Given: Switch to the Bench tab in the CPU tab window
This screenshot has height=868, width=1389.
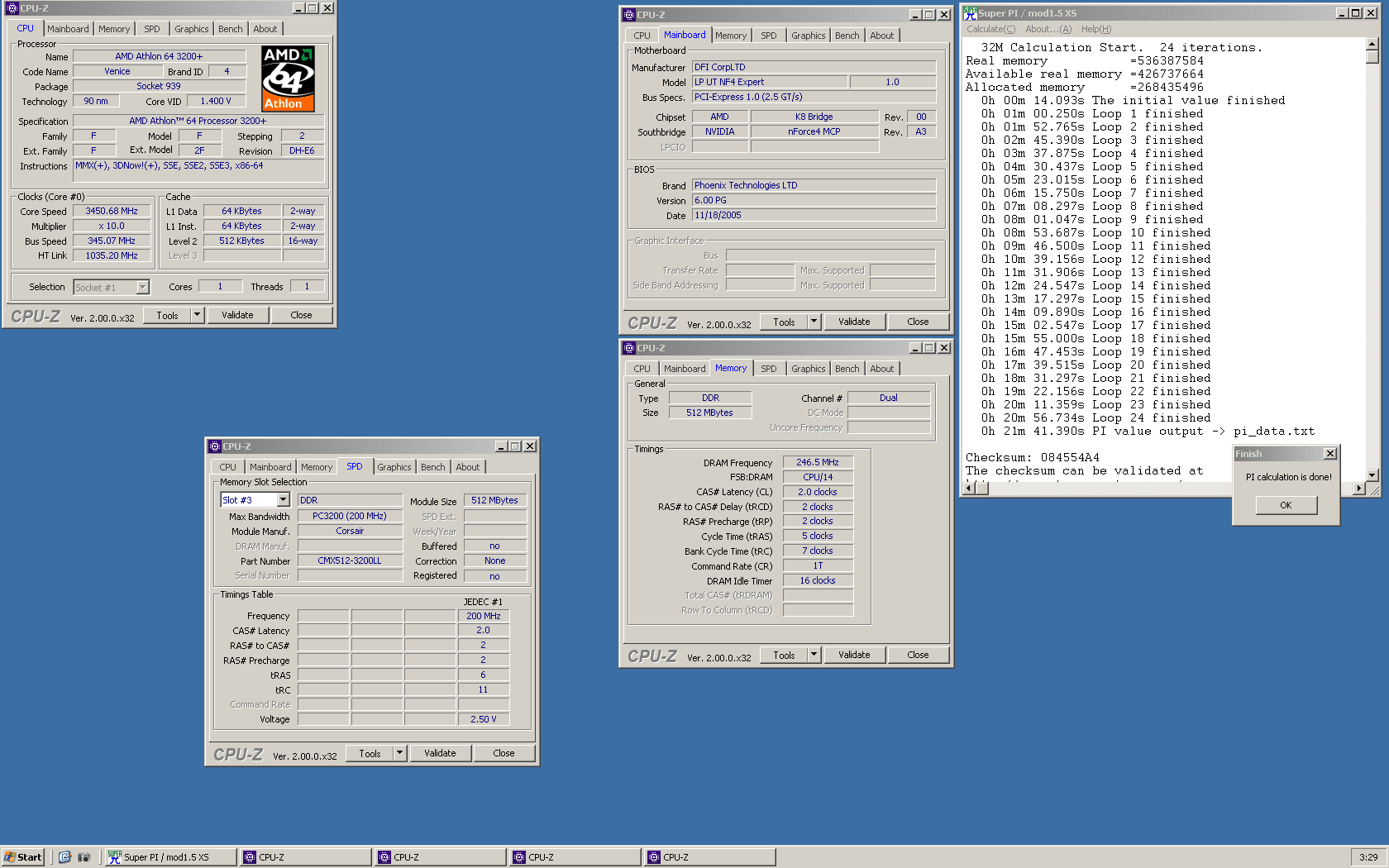Looking at the screenshot, I should (x=231, y=29).
